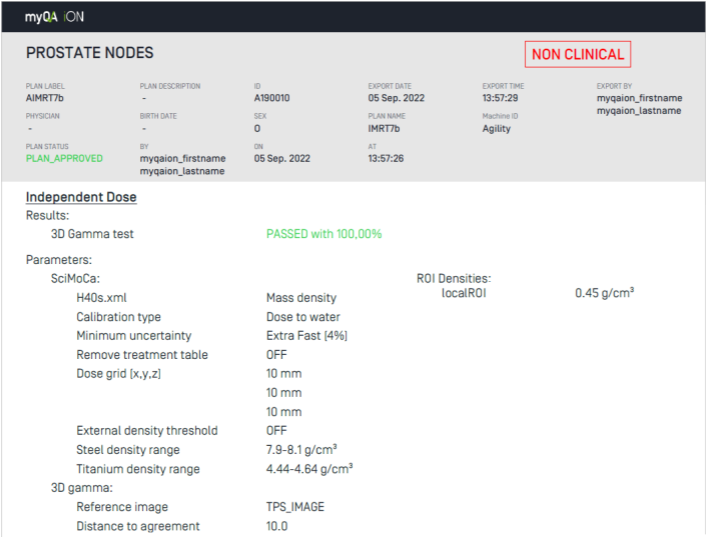Screen dimensions: 708x538
Task: Select the PASSED with 100,00% result
Action: click(323, 234)
